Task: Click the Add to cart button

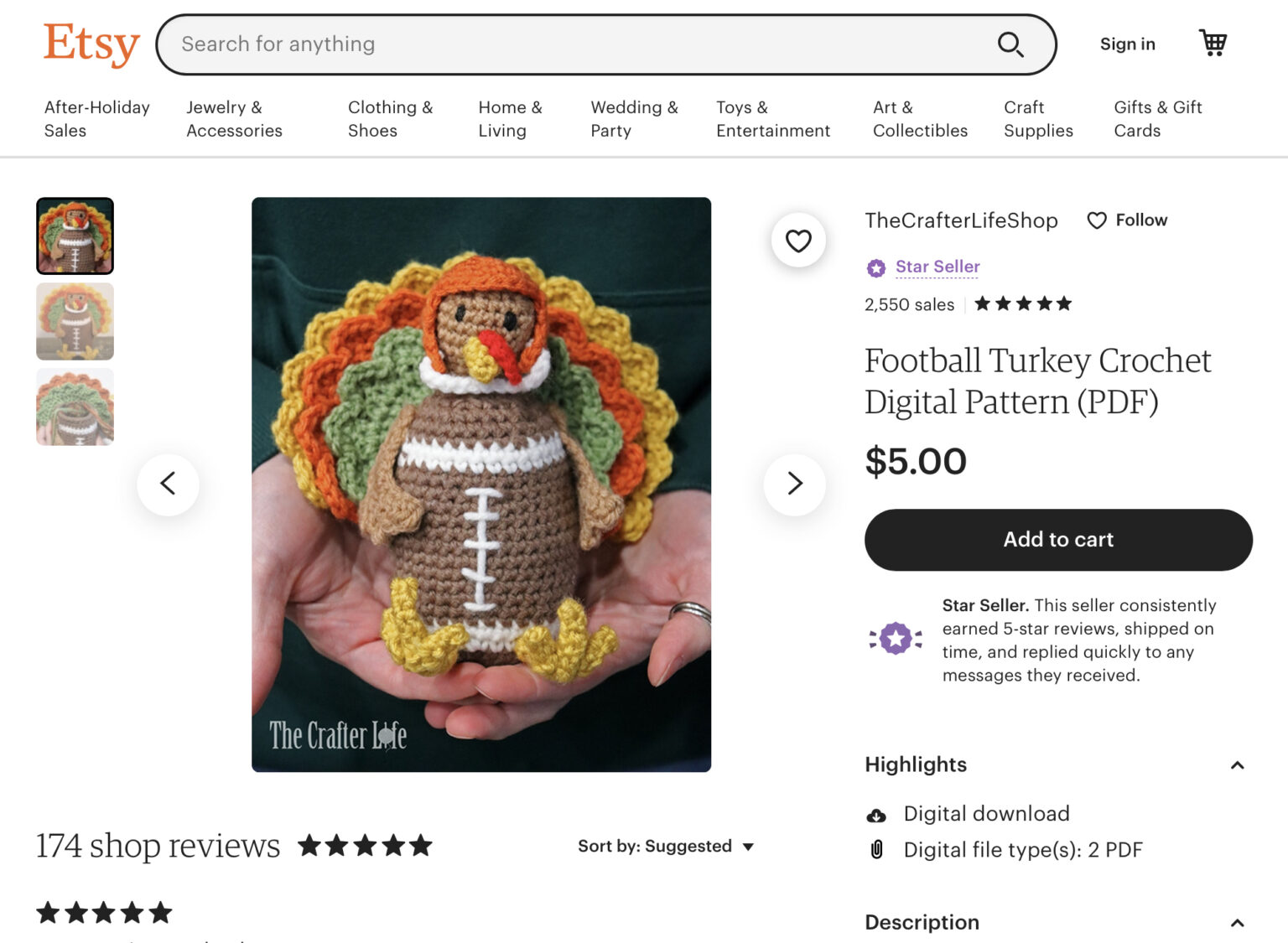Action: (1057, 540)
